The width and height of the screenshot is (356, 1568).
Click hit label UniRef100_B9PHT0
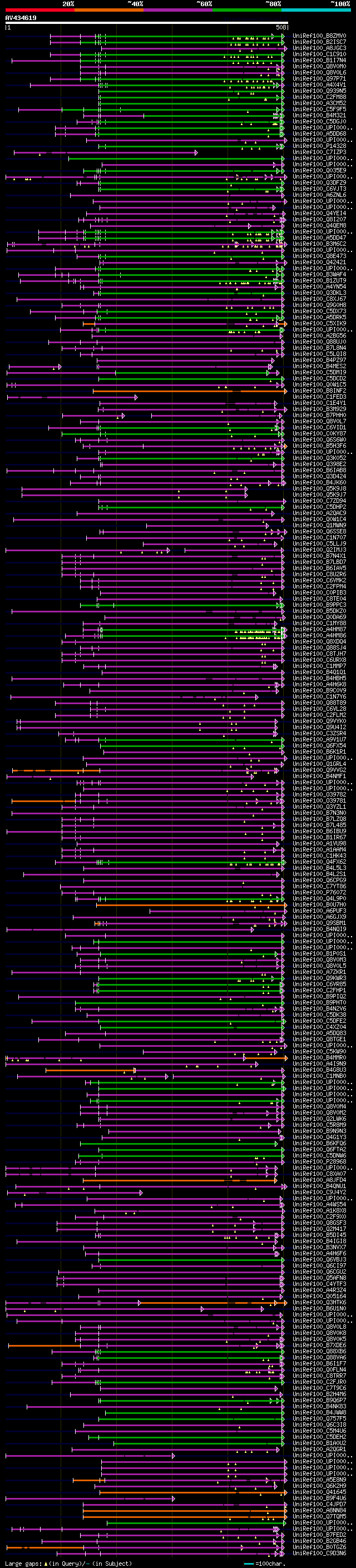coord(319,1002)
